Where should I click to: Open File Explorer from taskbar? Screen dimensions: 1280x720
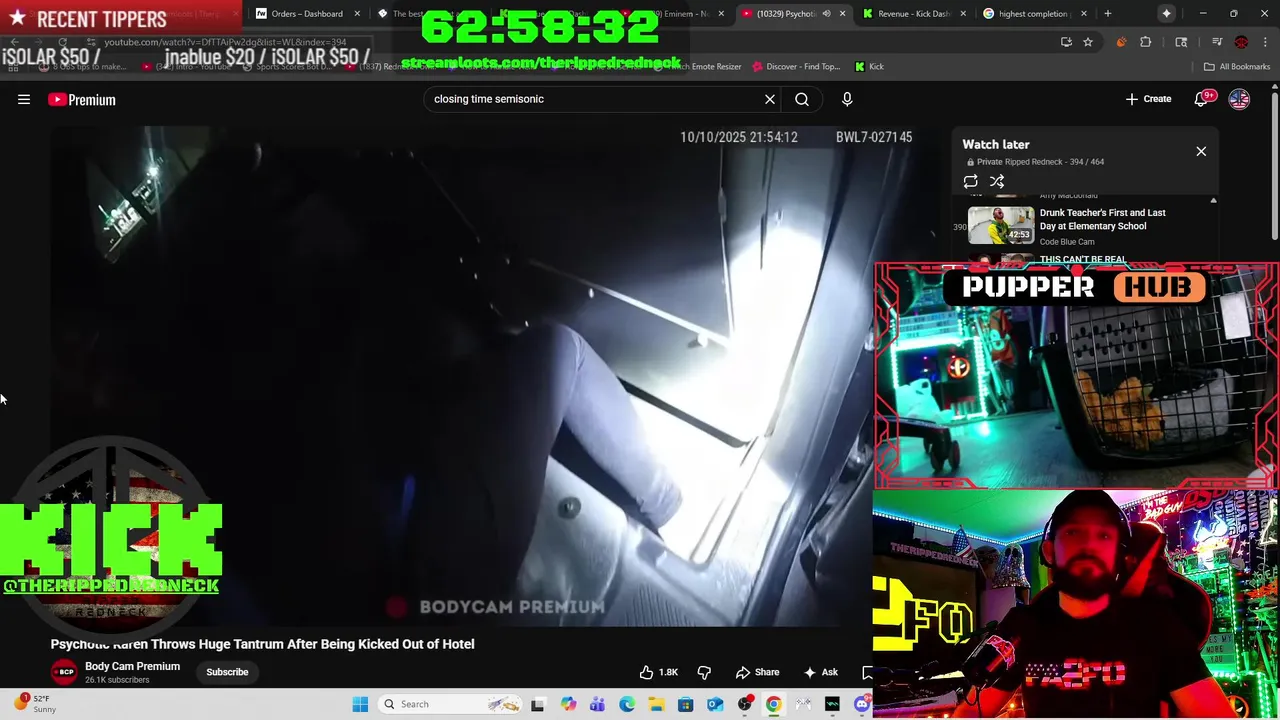click(656, 704)
